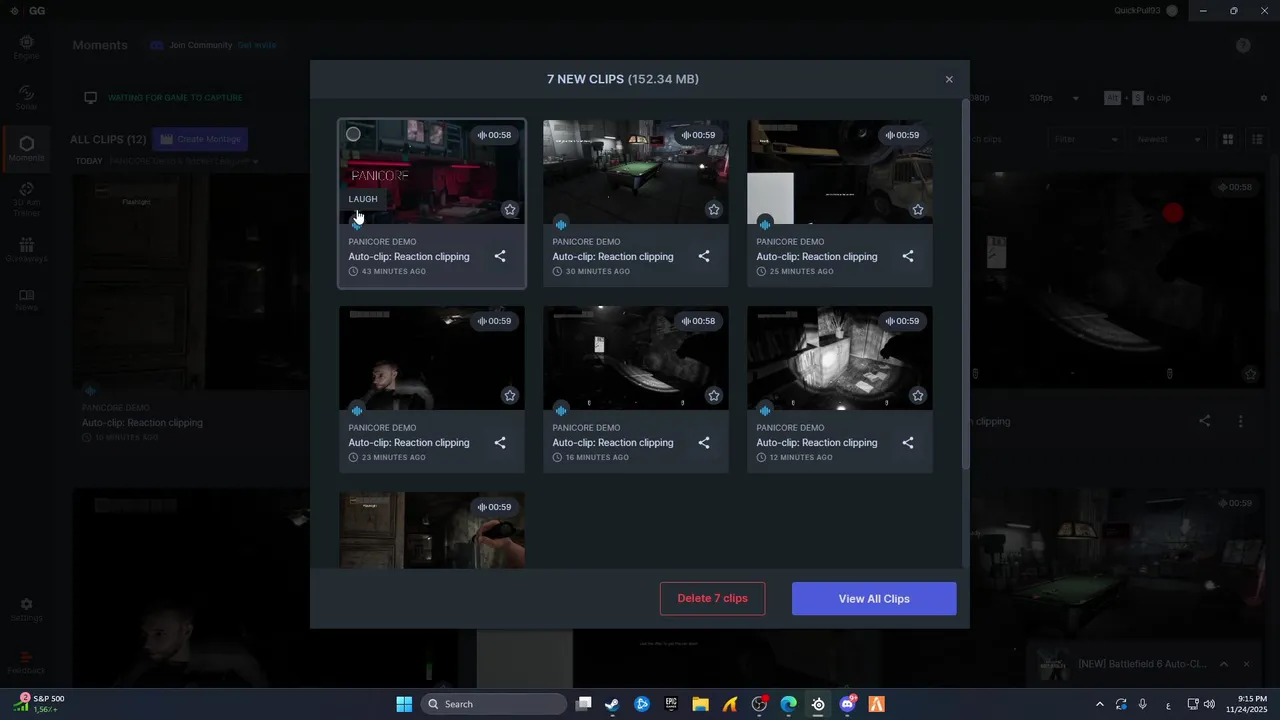1280x720 pixels.
Task: Open the PANICORE title clip thumbnail
Action: [x=432, y=172]
